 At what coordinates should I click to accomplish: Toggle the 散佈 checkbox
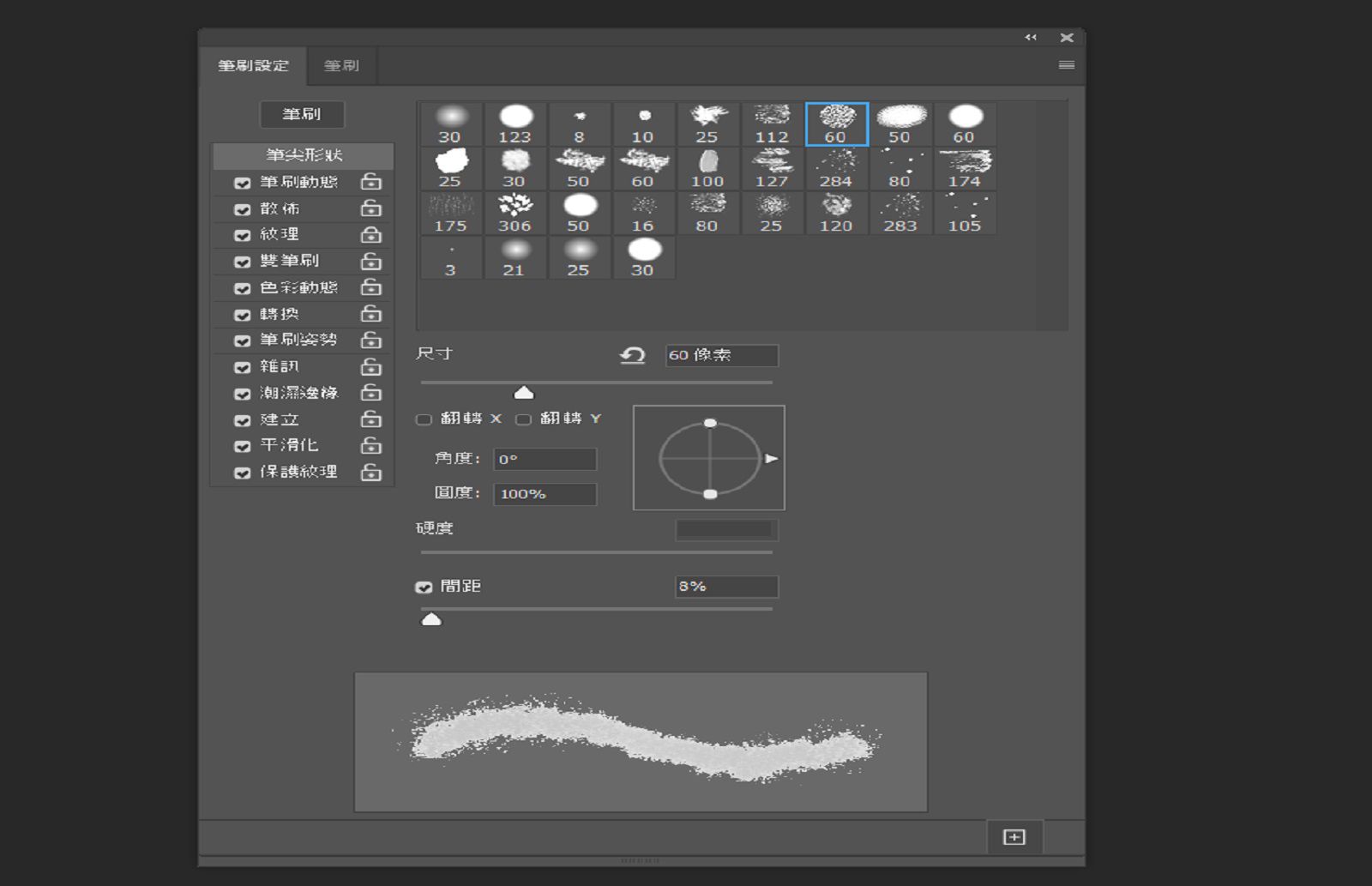tap(243, 209)
